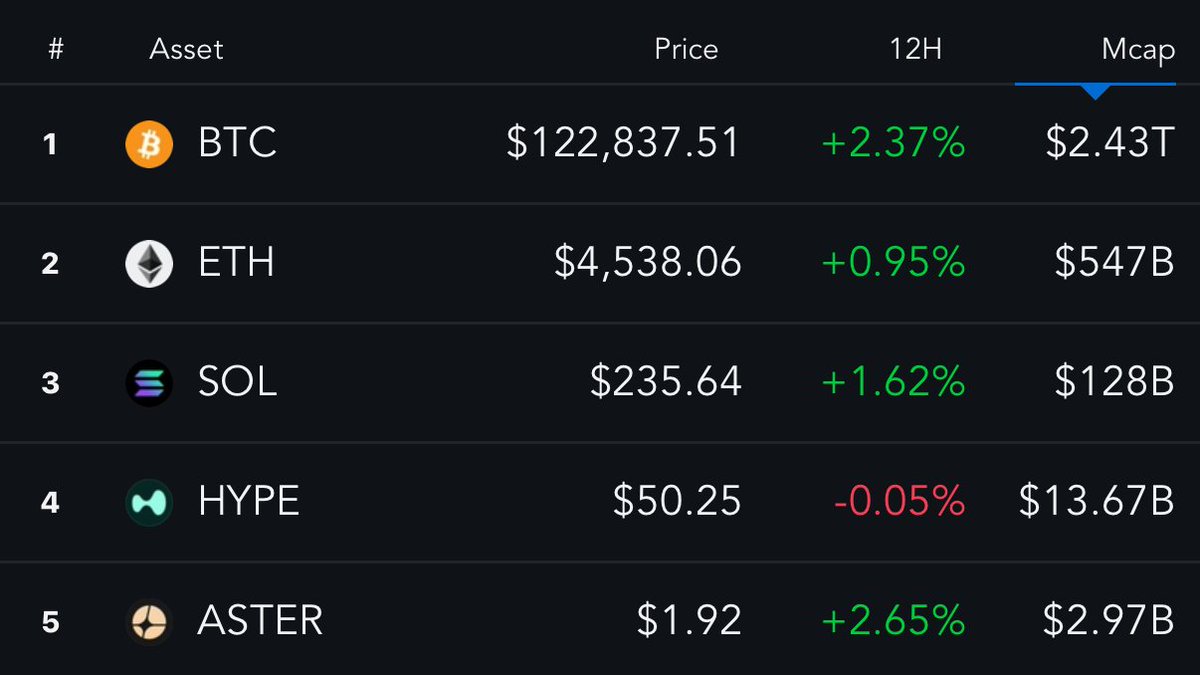This screenshot has height=675, width=1200.
Task: Sort assets by Price header
Action: point(686,50)
